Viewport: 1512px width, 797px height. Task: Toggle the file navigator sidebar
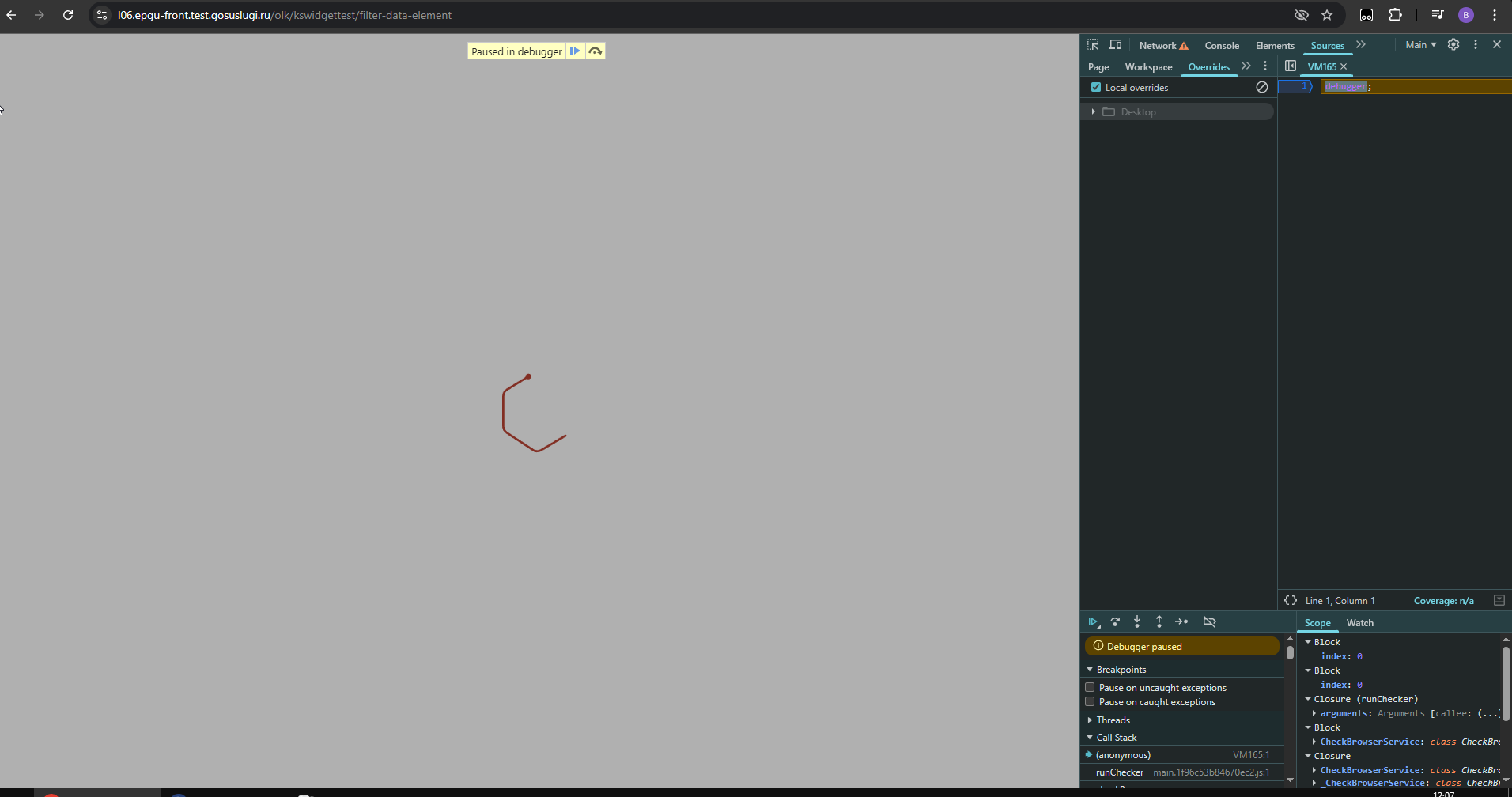tap(1291, 66)
